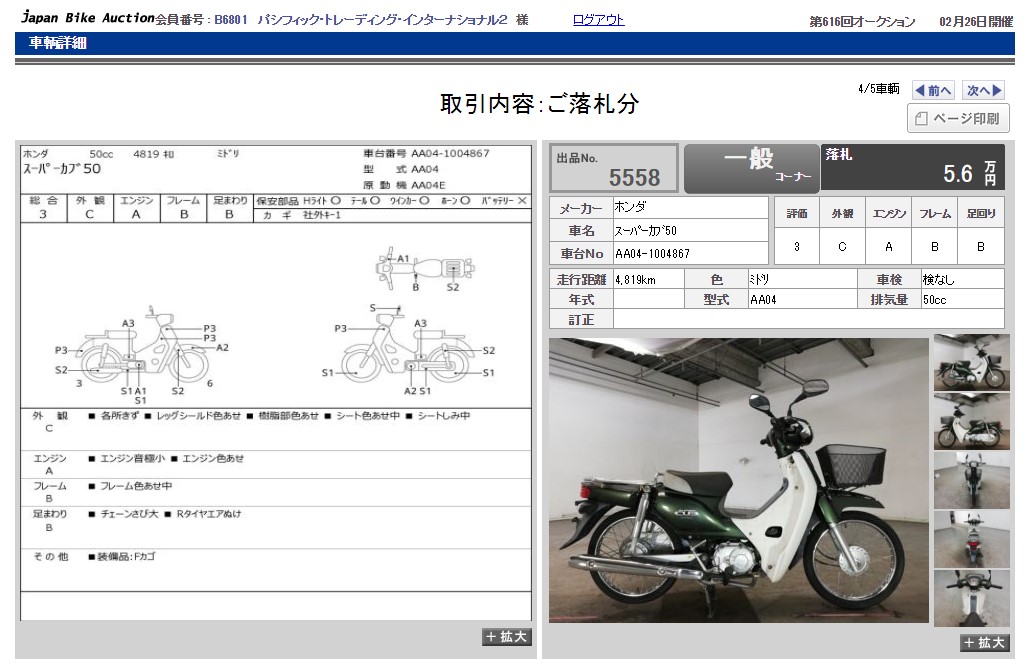This screenshot has width=1027, height=665.
Task: Select the fifth thumbnail showing handlebar view
Action: click(971, 598)
